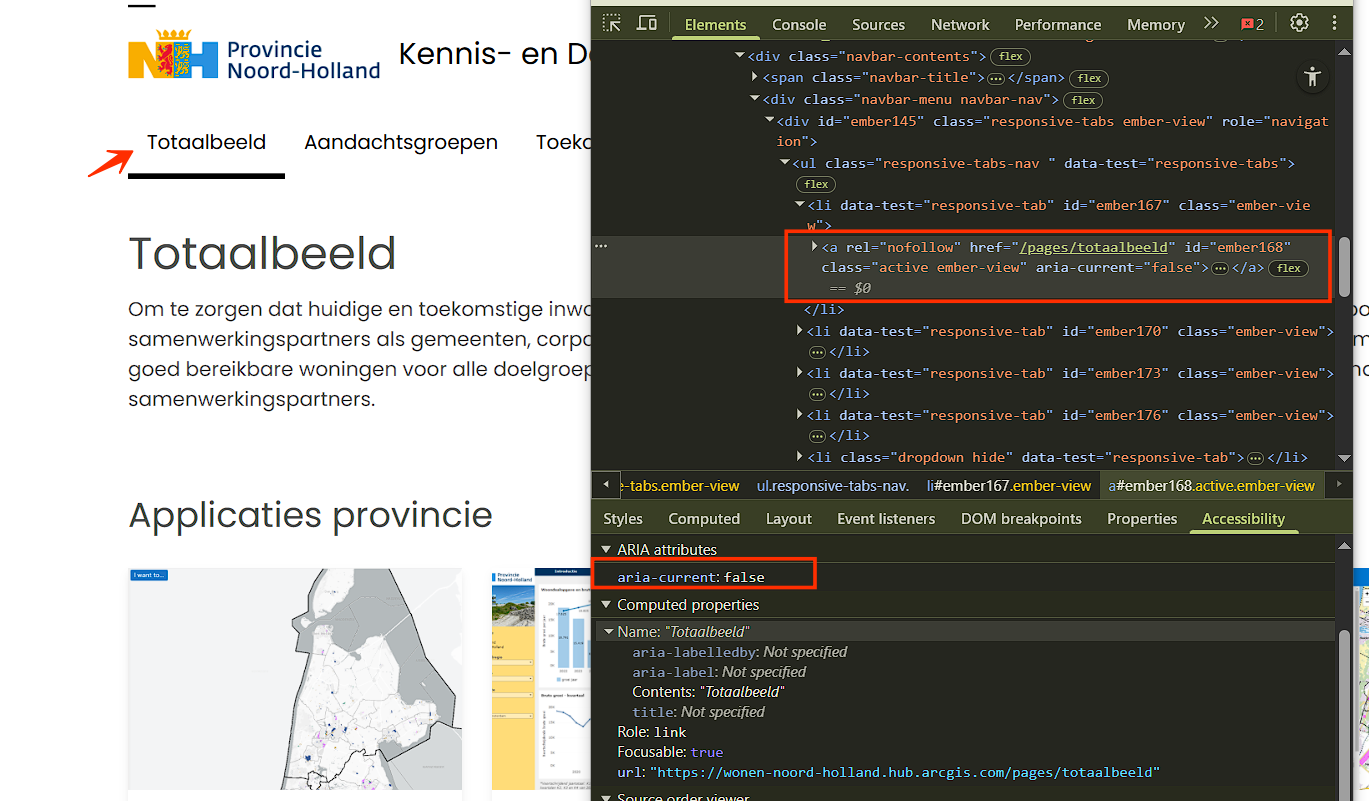Expand the navbar-title span node
Image resolution: width=1369 pixels, height=801 pixels.
(x=755, y=77)
